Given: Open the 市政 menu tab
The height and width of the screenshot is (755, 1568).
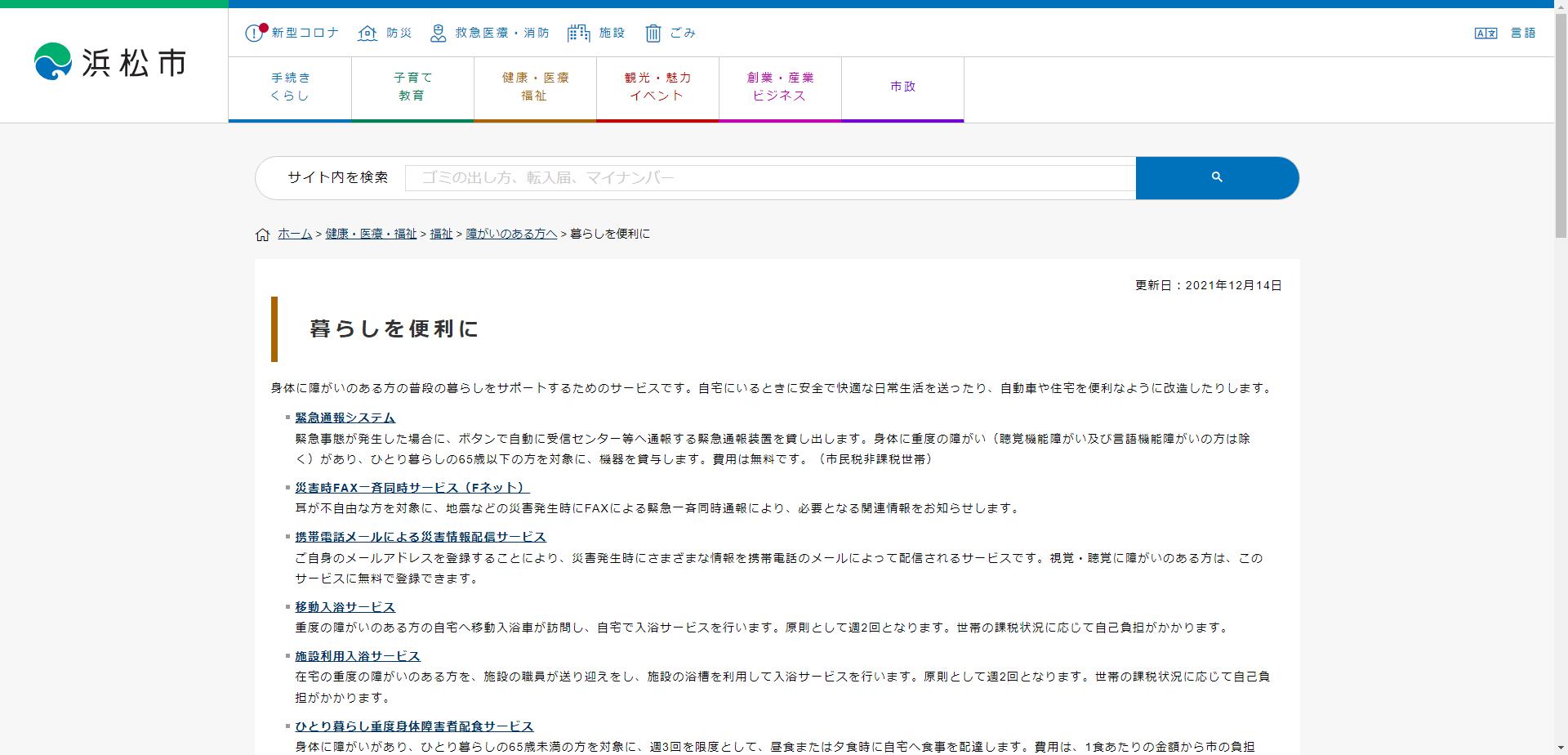Looking at the screenshot, I should pyautogui.click(x=902, y=88).
